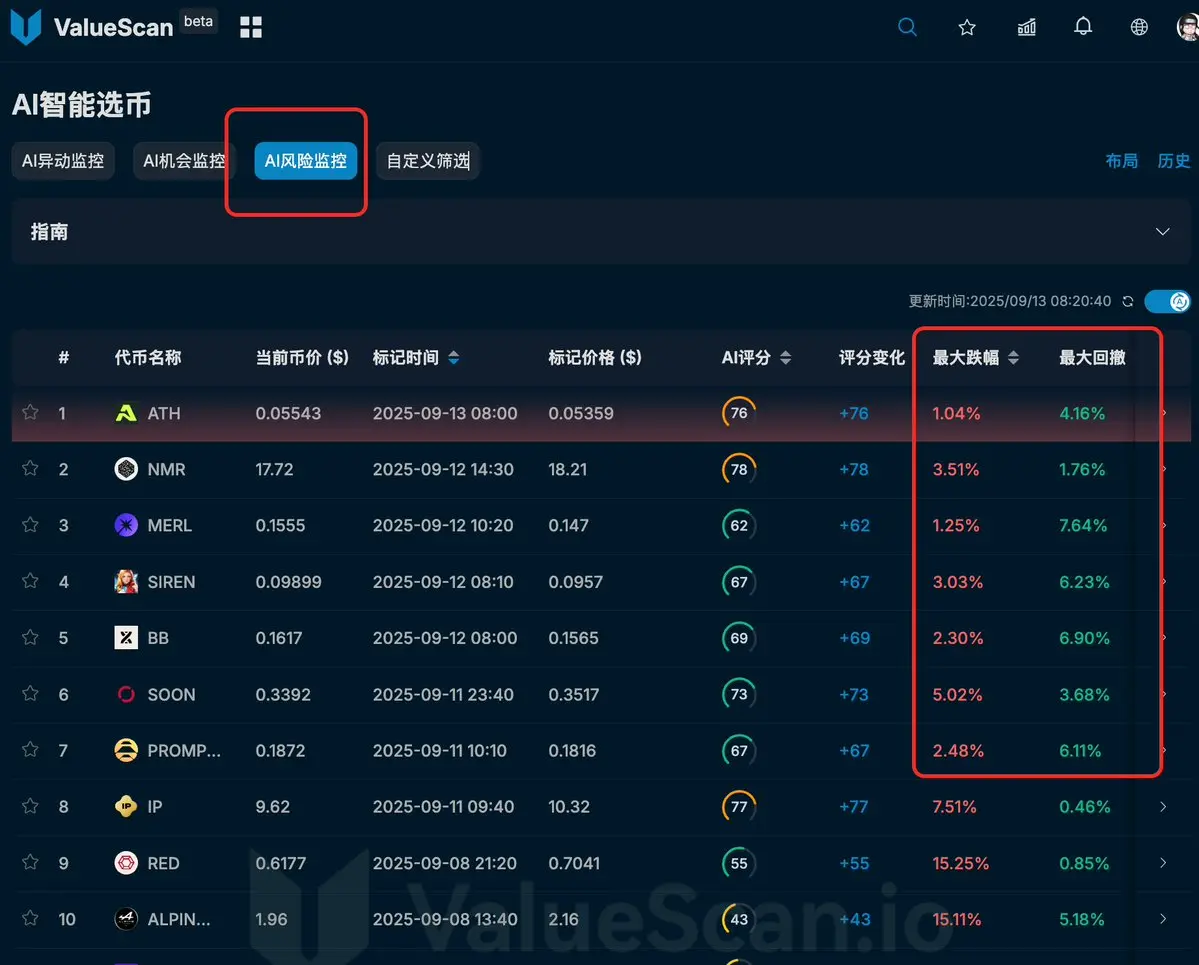Click the 布局 layout link
Screen dimensions: 1199x965
(x=1122, y=161)
